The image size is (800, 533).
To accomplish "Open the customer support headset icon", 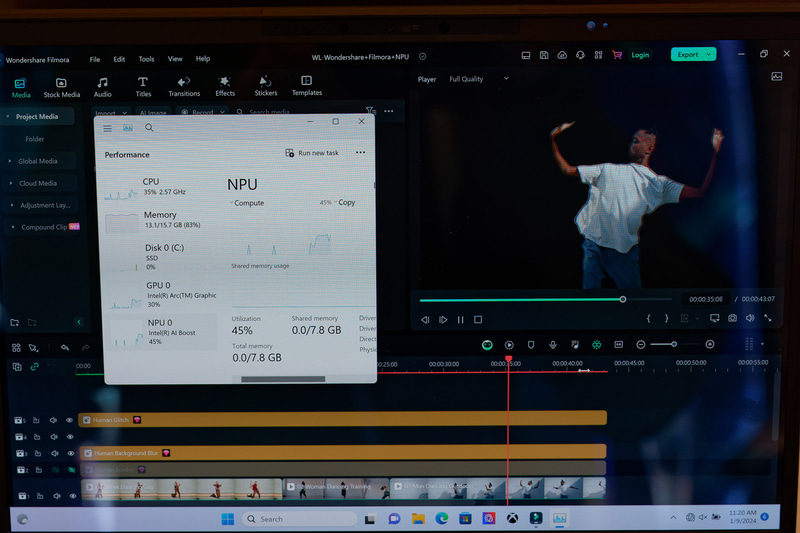I will pyautogui.click(x=580, y=55).
